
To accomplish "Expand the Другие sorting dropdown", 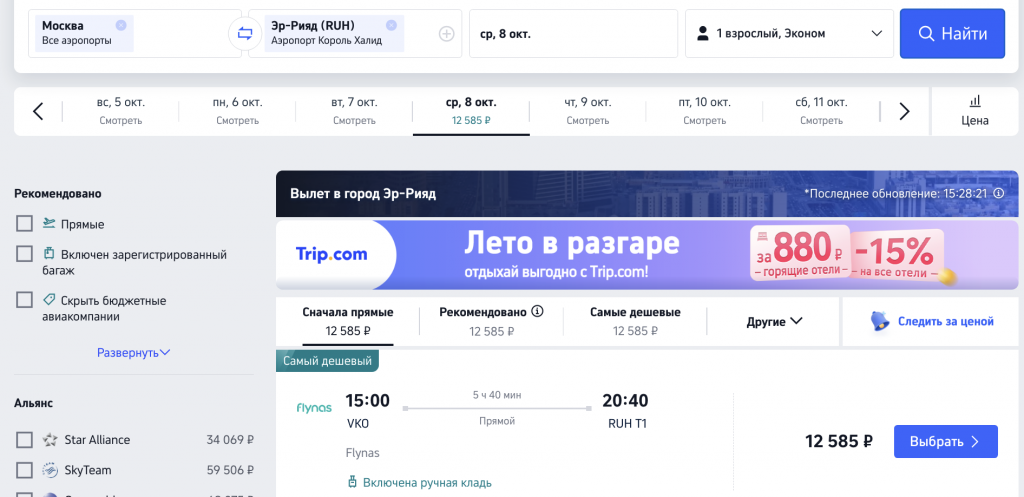I will coord(775,321).
